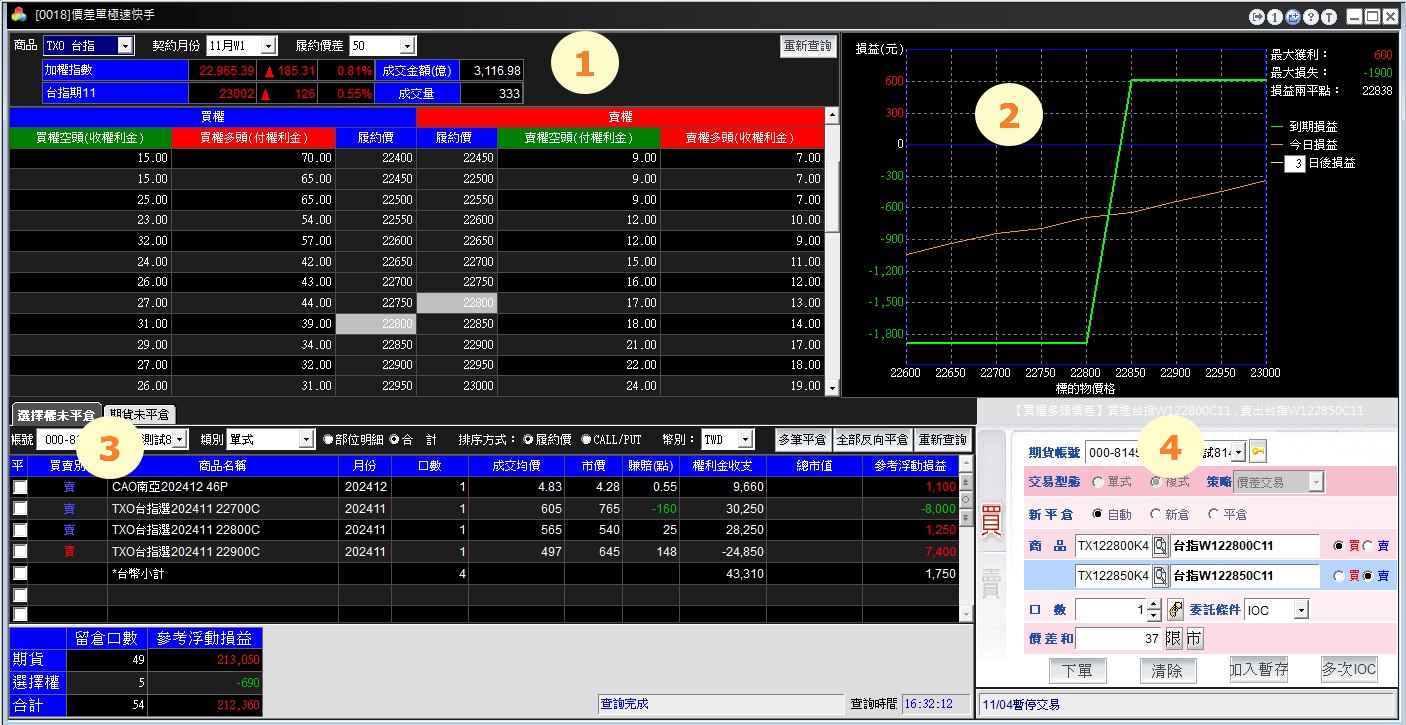Click the scroll-to-top icon in positions grid
The image size is (1406, 725).
[x=966, y=483]
